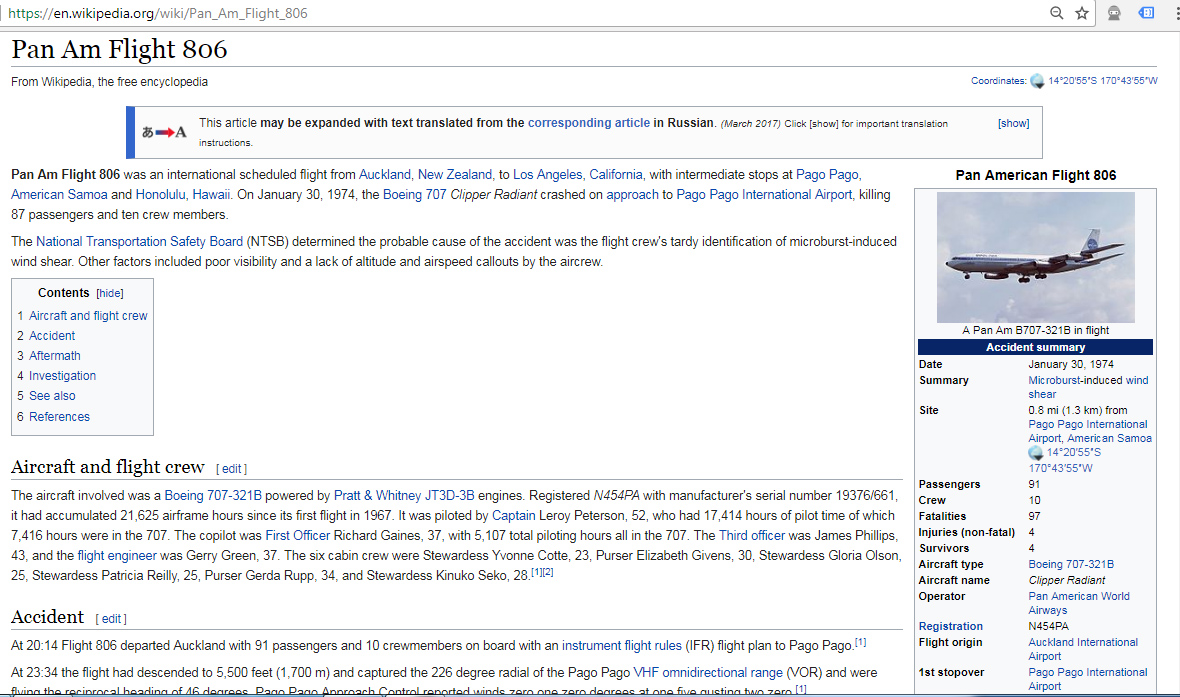Expand translation instructions with [show]

tap(1013, 123)
